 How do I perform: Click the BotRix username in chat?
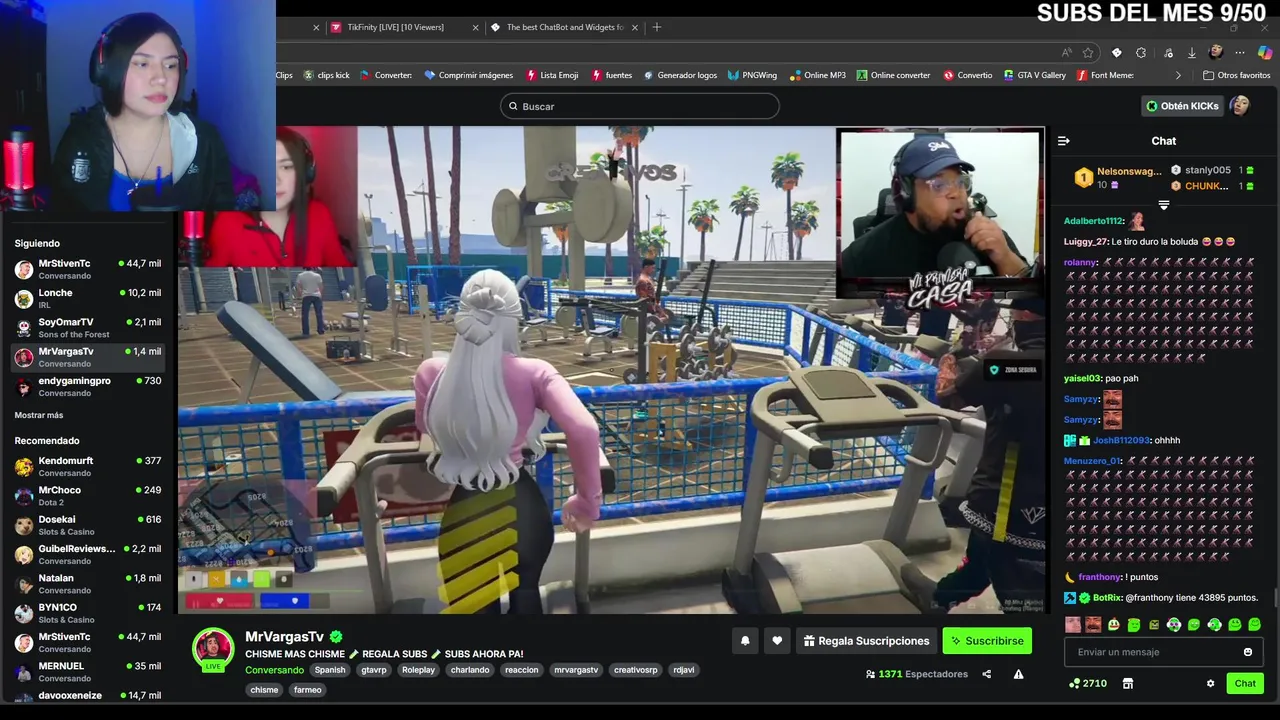[x=1107, y=598]
